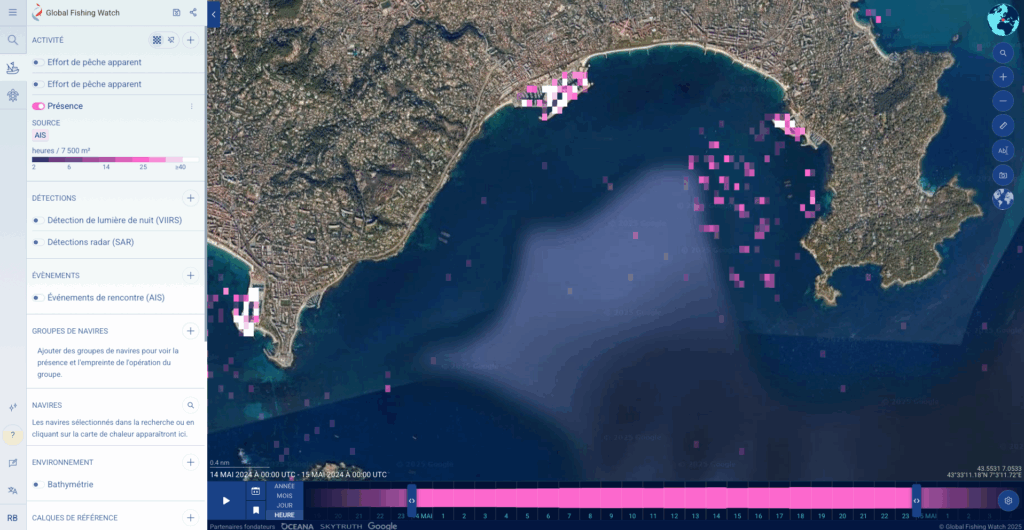The width and height of the screenshot is (1024, 530).
Task: Open the vessel search magnifier in Navires
Action: tap(190, 405)
